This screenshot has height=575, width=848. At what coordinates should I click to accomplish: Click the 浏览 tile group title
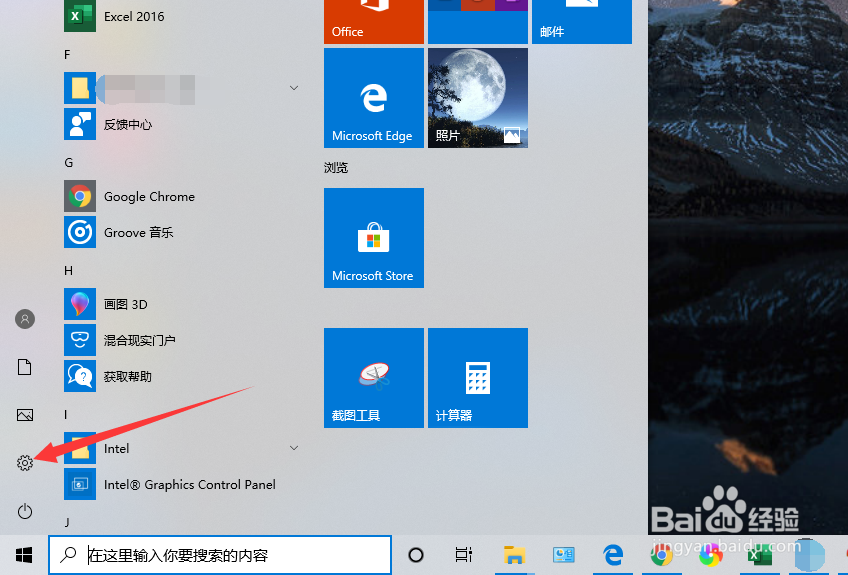[x=336, y=168]
